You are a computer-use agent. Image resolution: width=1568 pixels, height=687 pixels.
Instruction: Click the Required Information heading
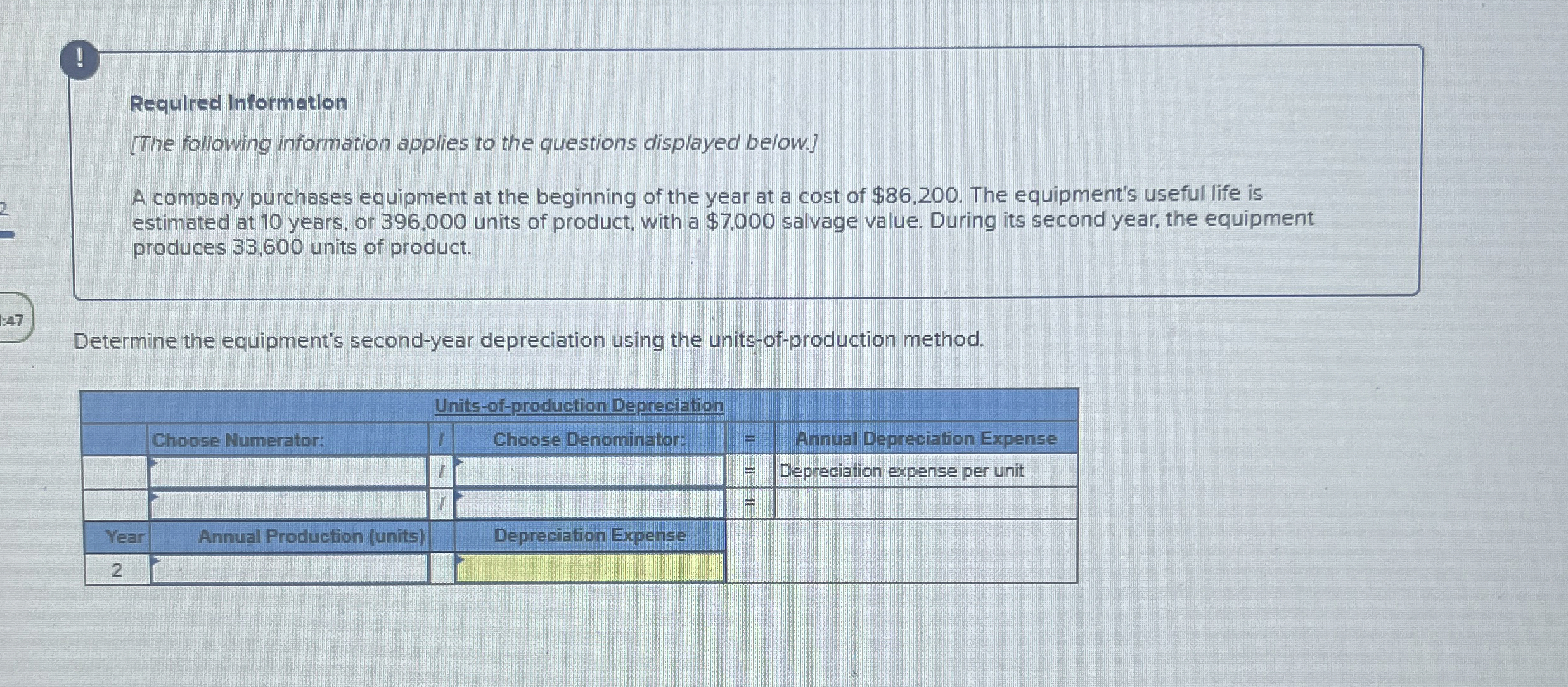point(238,103)
